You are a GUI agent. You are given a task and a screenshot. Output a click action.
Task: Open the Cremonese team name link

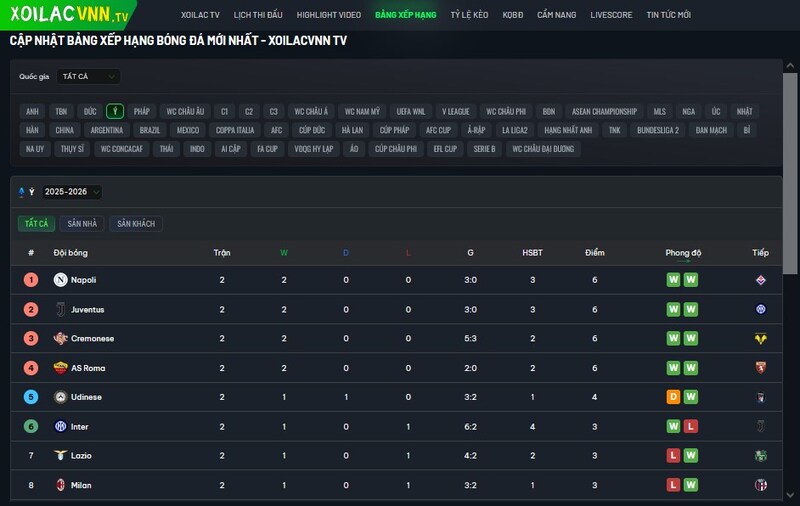(92, 339)
